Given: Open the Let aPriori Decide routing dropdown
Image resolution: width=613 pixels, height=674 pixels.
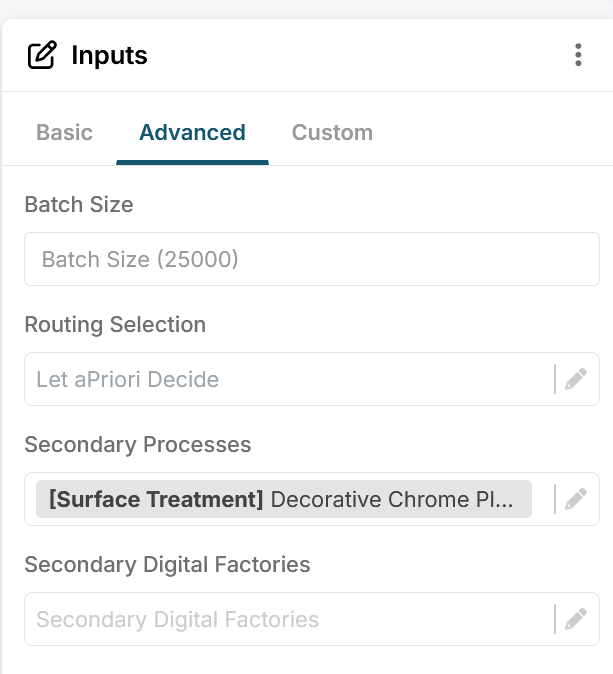Looking at the screenshot, I should coord(289,379).
